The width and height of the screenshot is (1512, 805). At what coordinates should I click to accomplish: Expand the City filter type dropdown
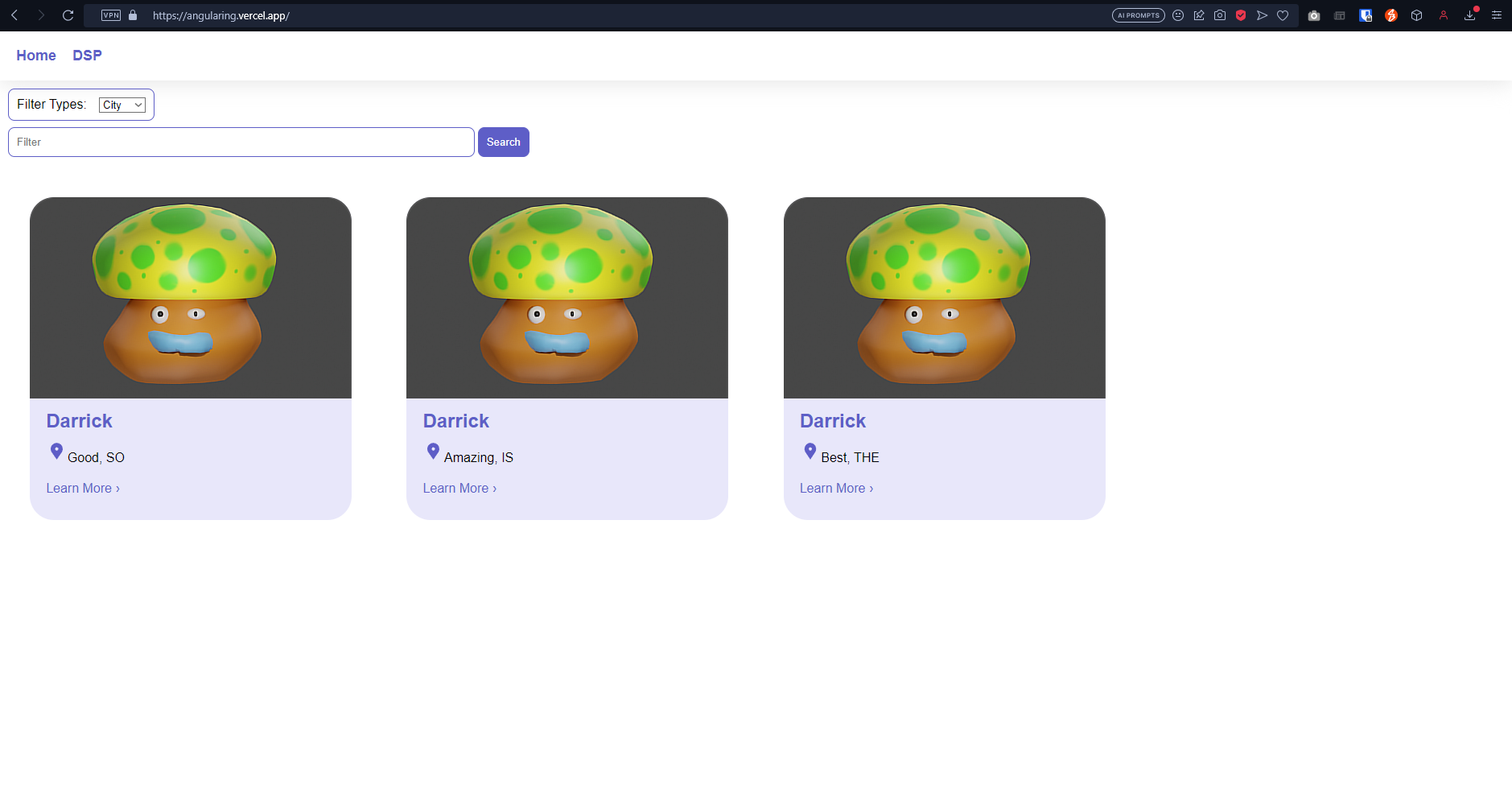122,105
